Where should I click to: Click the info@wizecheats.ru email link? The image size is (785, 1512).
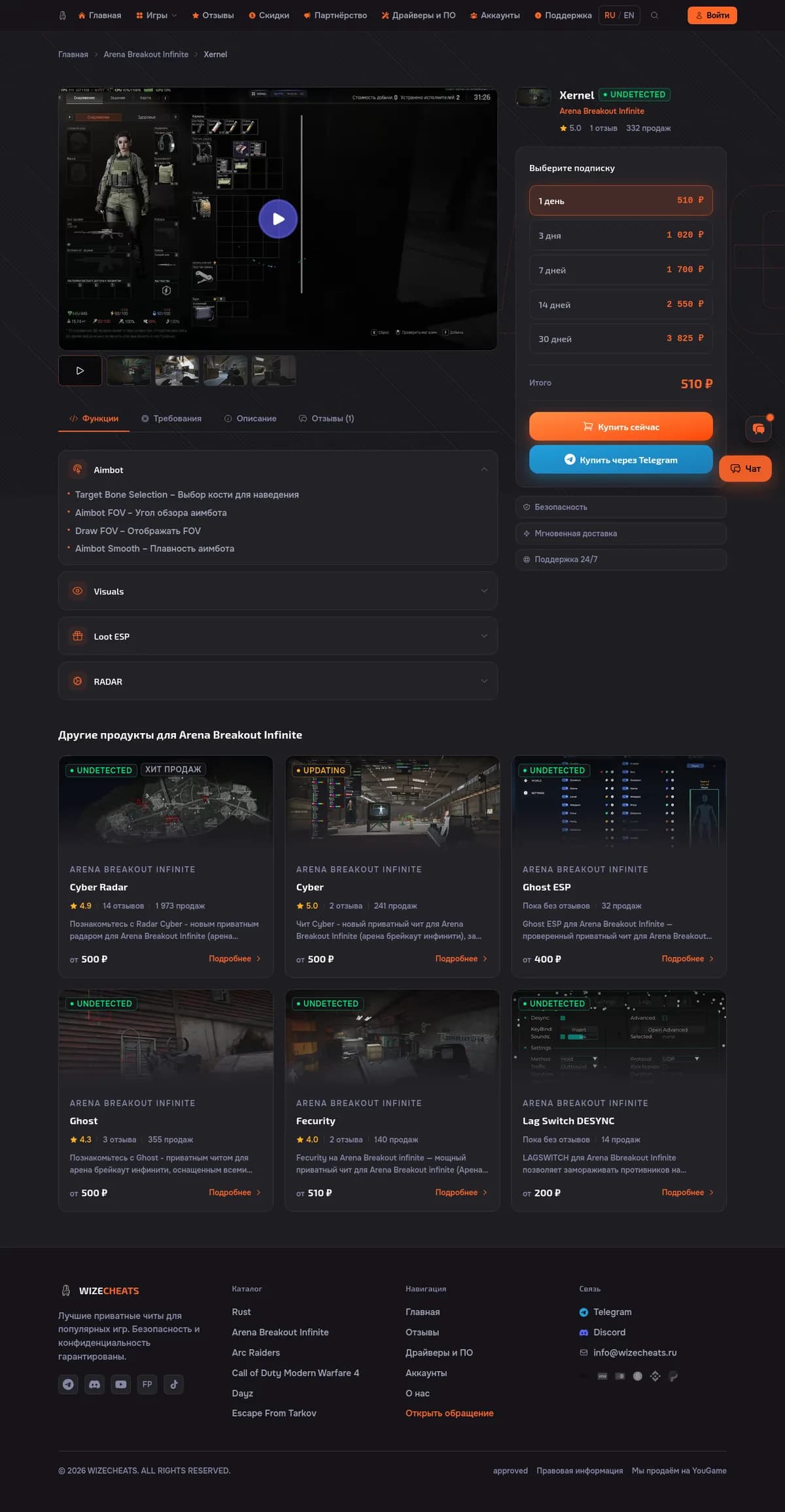[x=635, y=1352]
